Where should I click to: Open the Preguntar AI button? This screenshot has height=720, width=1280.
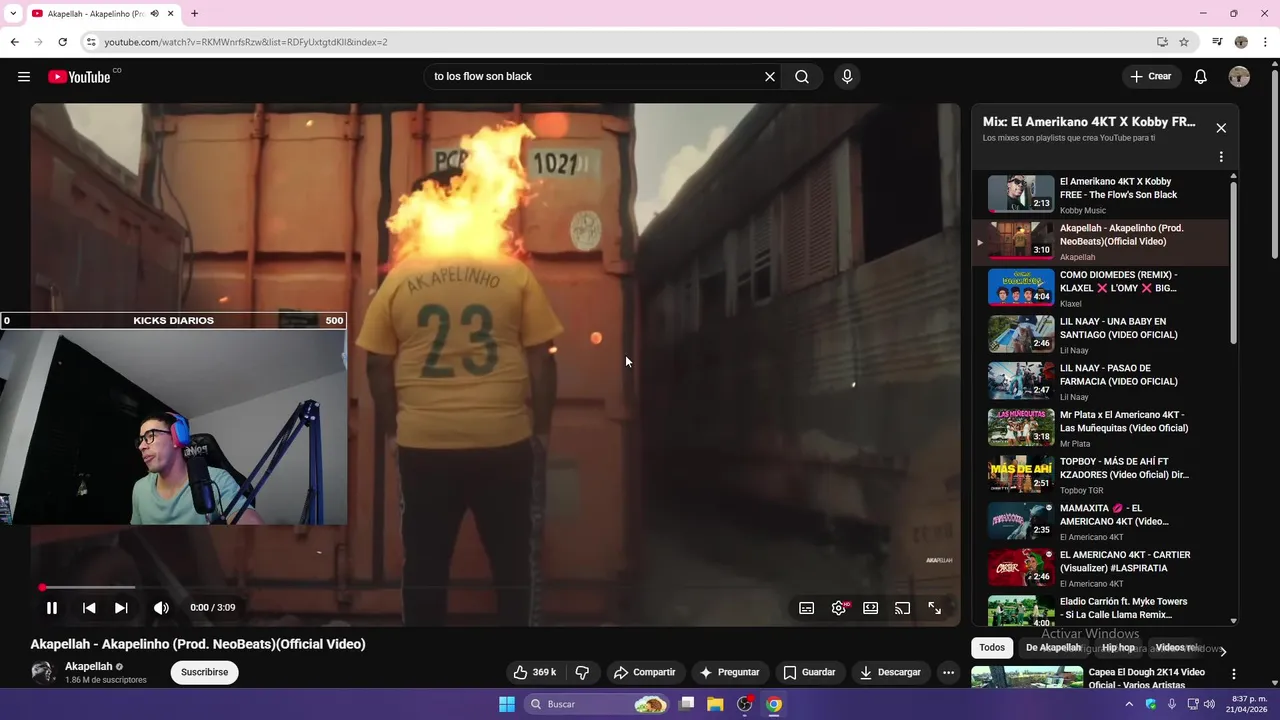pyautogui.click(x=729, y=672)
